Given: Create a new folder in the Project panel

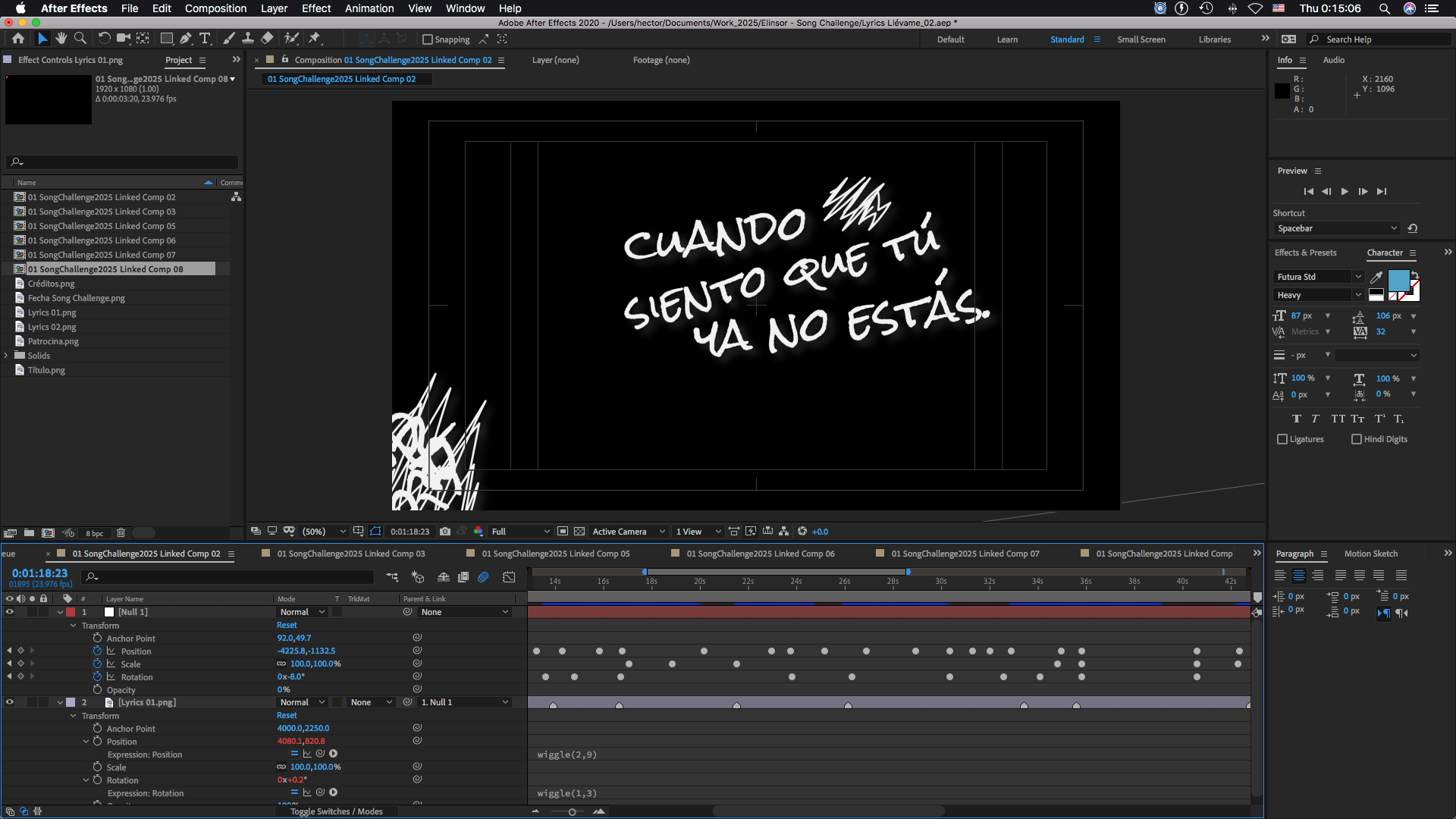Looking at the screenshot, I should point(29,533).
